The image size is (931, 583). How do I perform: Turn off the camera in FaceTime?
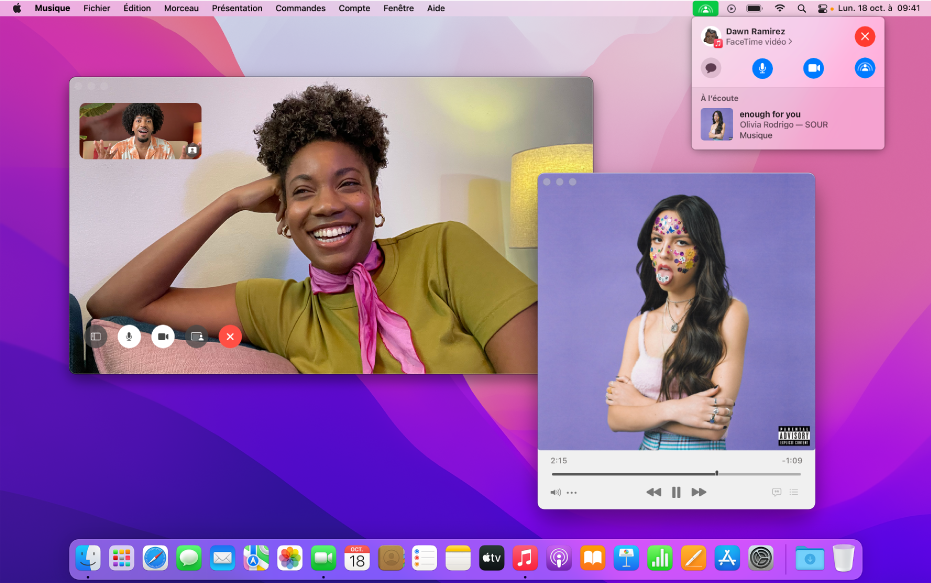pyautogui.click(x=164, y=337)
